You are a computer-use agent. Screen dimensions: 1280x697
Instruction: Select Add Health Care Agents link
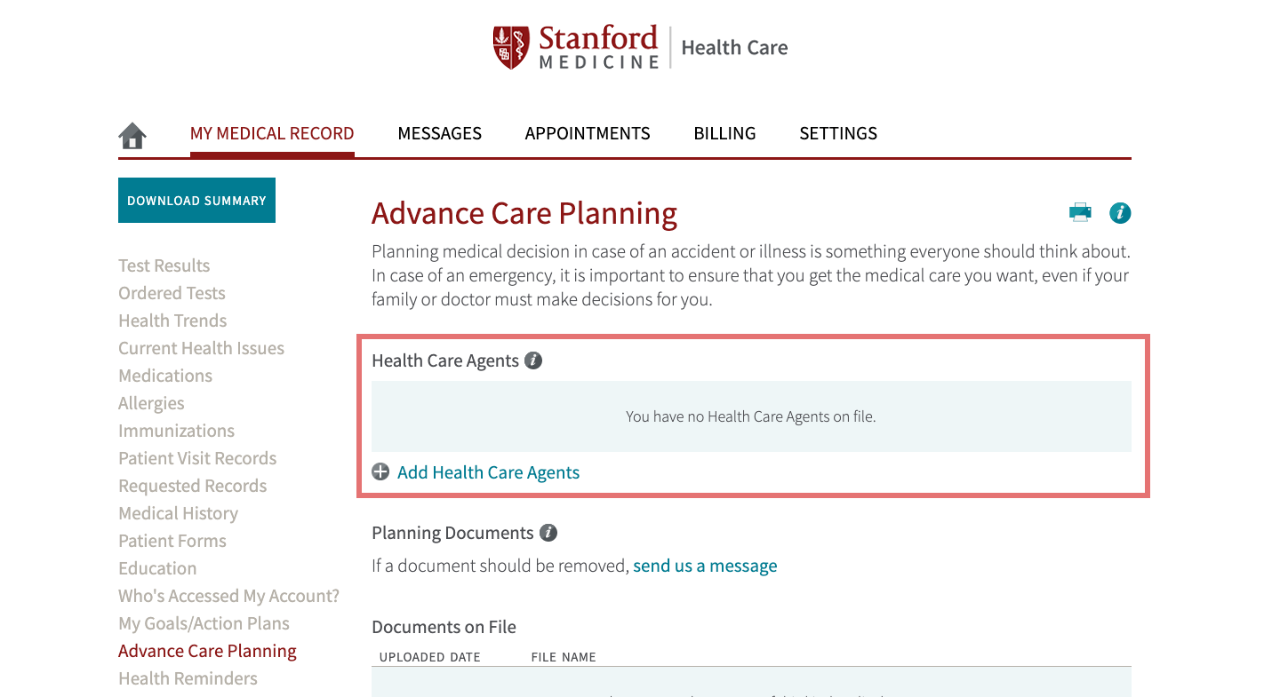(x=488, y=472)
